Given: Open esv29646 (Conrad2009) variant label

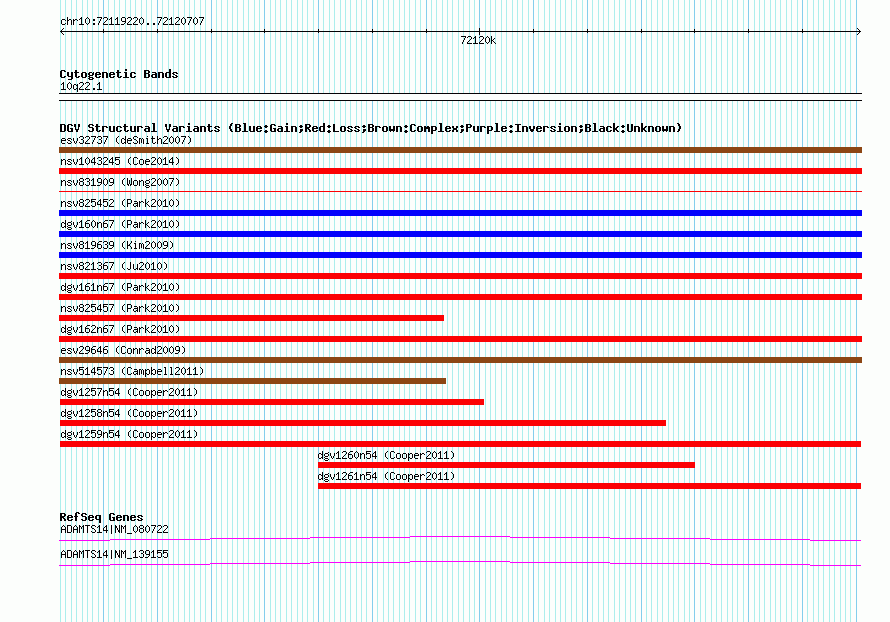Looking at the screenshot, I should [x=123, y=350].
